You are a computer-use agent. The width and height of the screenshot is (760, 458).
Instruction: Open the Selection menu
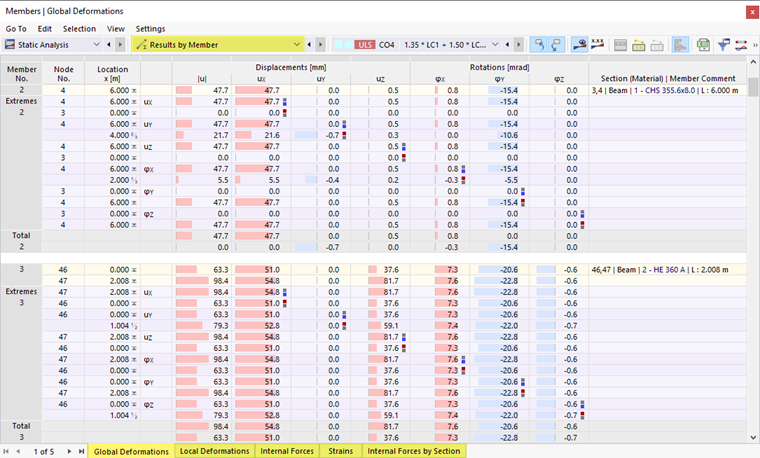click(79, 29)
